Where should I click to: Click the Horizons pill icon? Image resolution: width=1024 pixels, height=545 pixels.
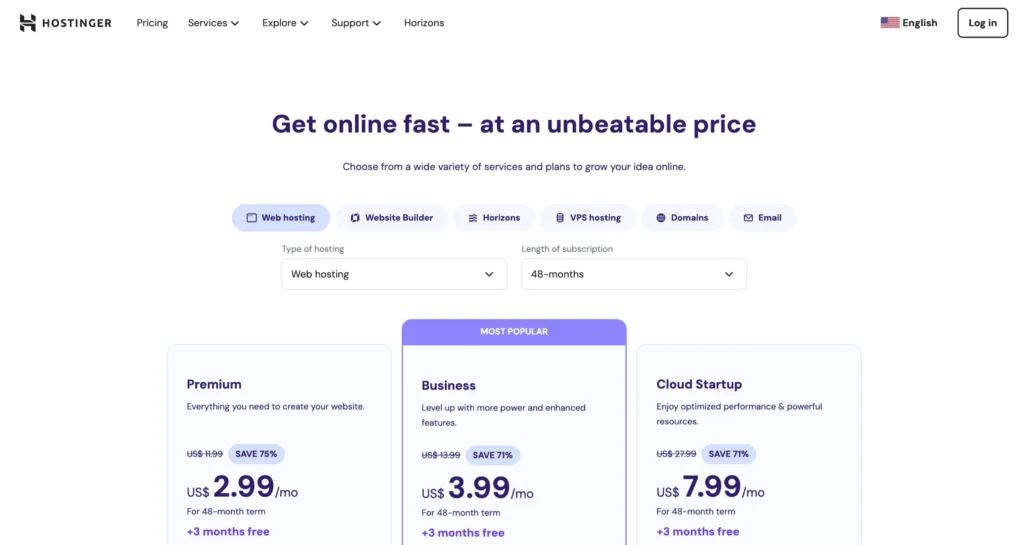click(473, 218)
